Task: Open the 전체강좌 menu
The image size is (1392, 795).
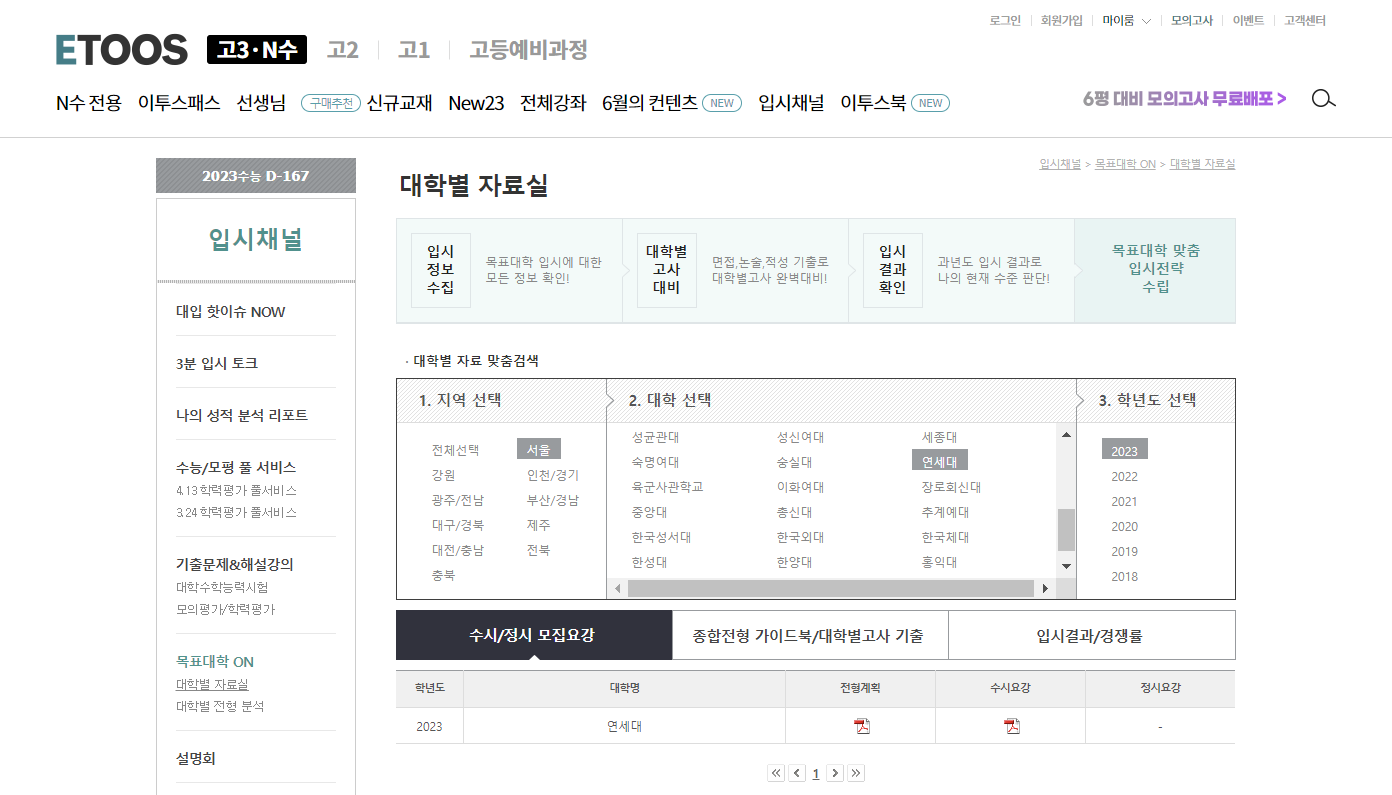Action: tap(553, 103)
